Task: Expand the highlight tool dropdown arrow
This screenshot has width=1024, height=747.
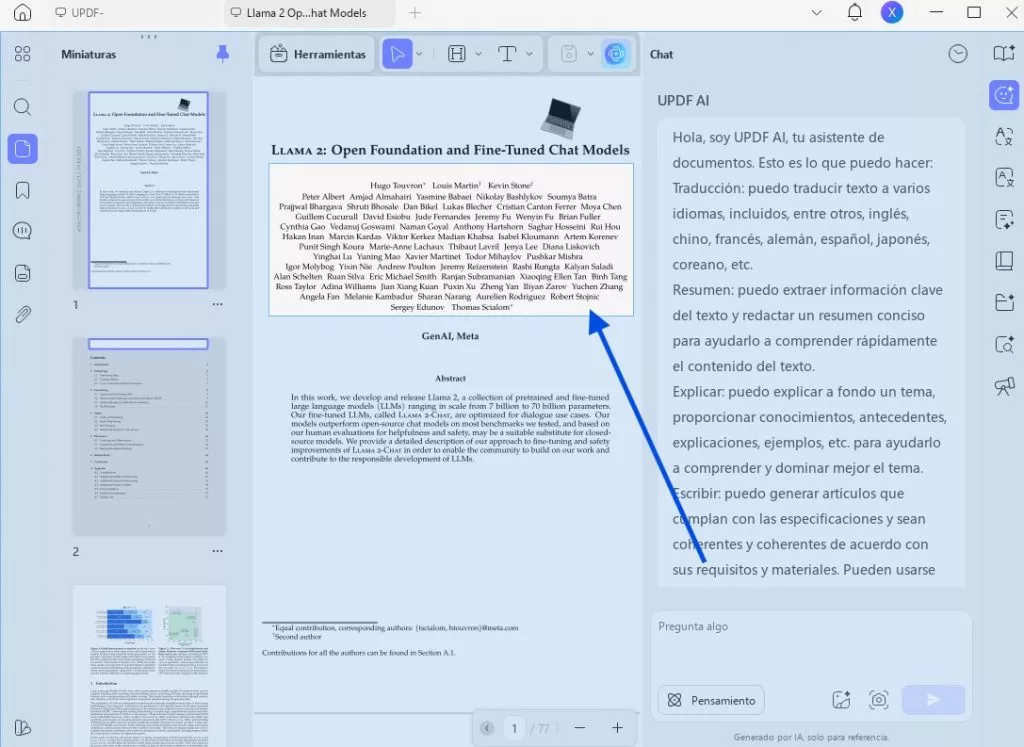Action: (479, 54)
